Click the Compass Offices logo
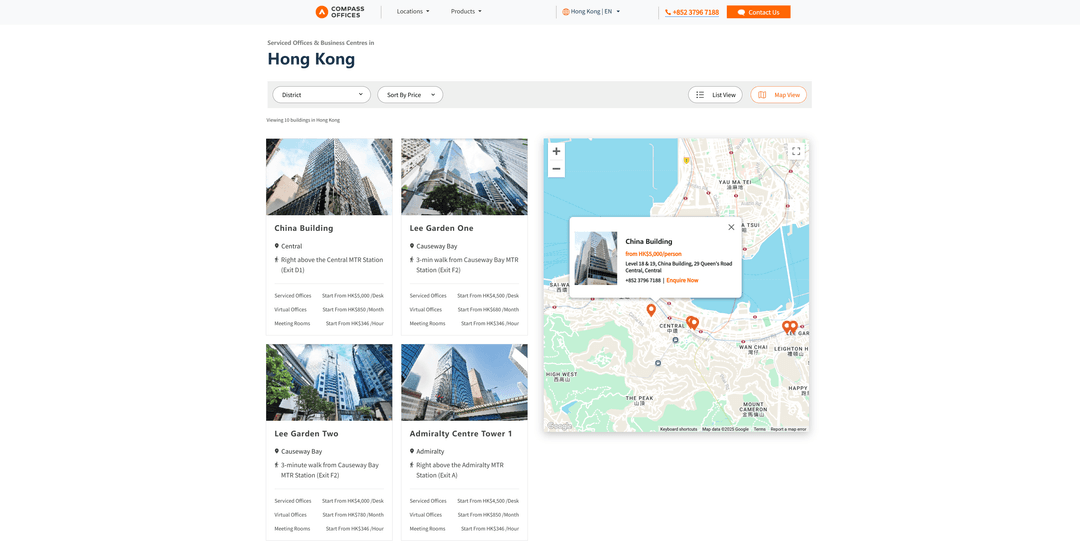Viewport: 1080px width, 545px height. click(340, 12)
